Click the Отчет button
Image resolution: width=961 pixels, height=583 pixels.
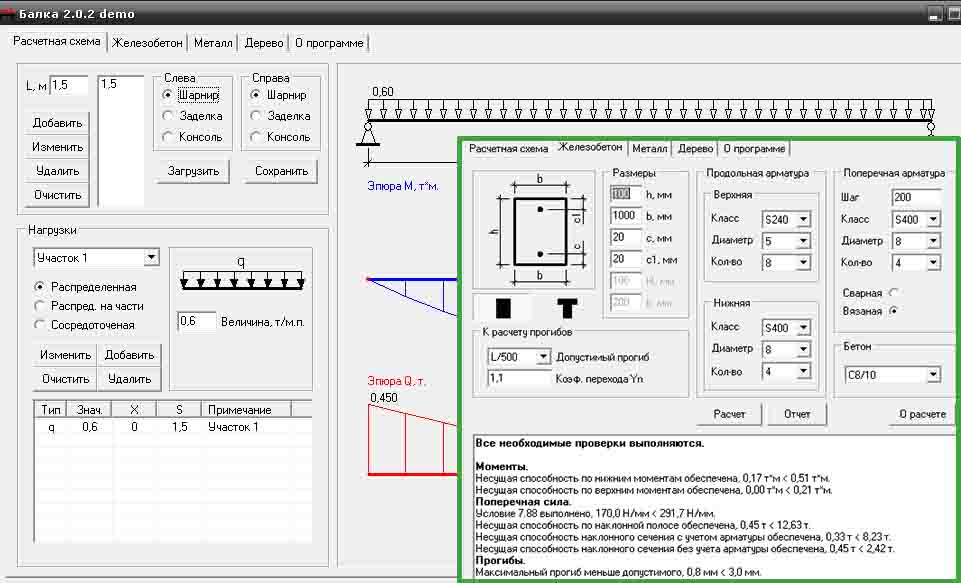(x=797, y=414)
